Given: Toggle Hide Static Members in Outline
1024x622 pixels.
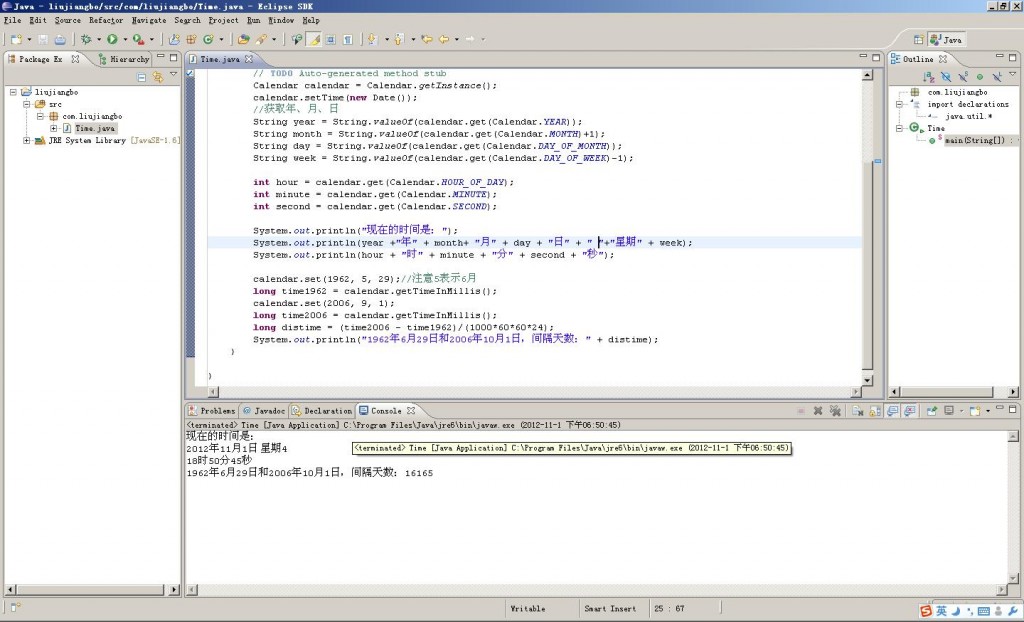Looking at the screenshot, I should click(x=963, y=76).
